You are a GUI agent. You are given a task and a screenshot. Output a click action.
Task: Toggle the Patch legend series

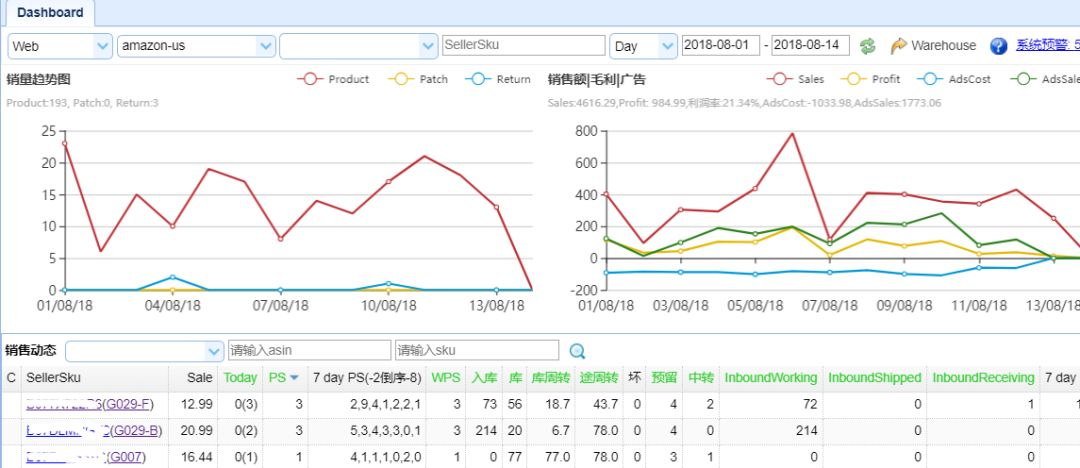point(418,79)
